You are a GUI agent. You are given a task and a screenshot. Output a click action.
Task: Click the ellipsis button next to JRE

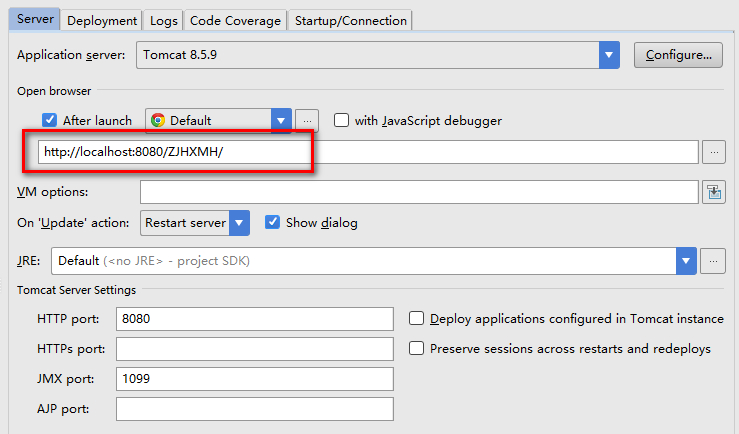tap(713, 261)
